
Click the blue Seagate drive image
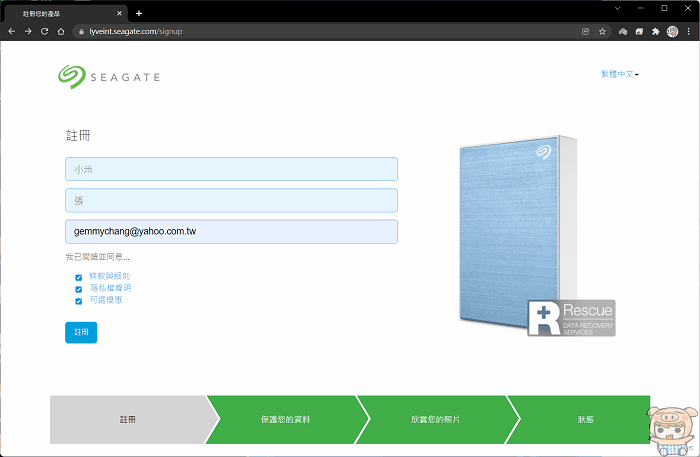(x=518, y=232)
